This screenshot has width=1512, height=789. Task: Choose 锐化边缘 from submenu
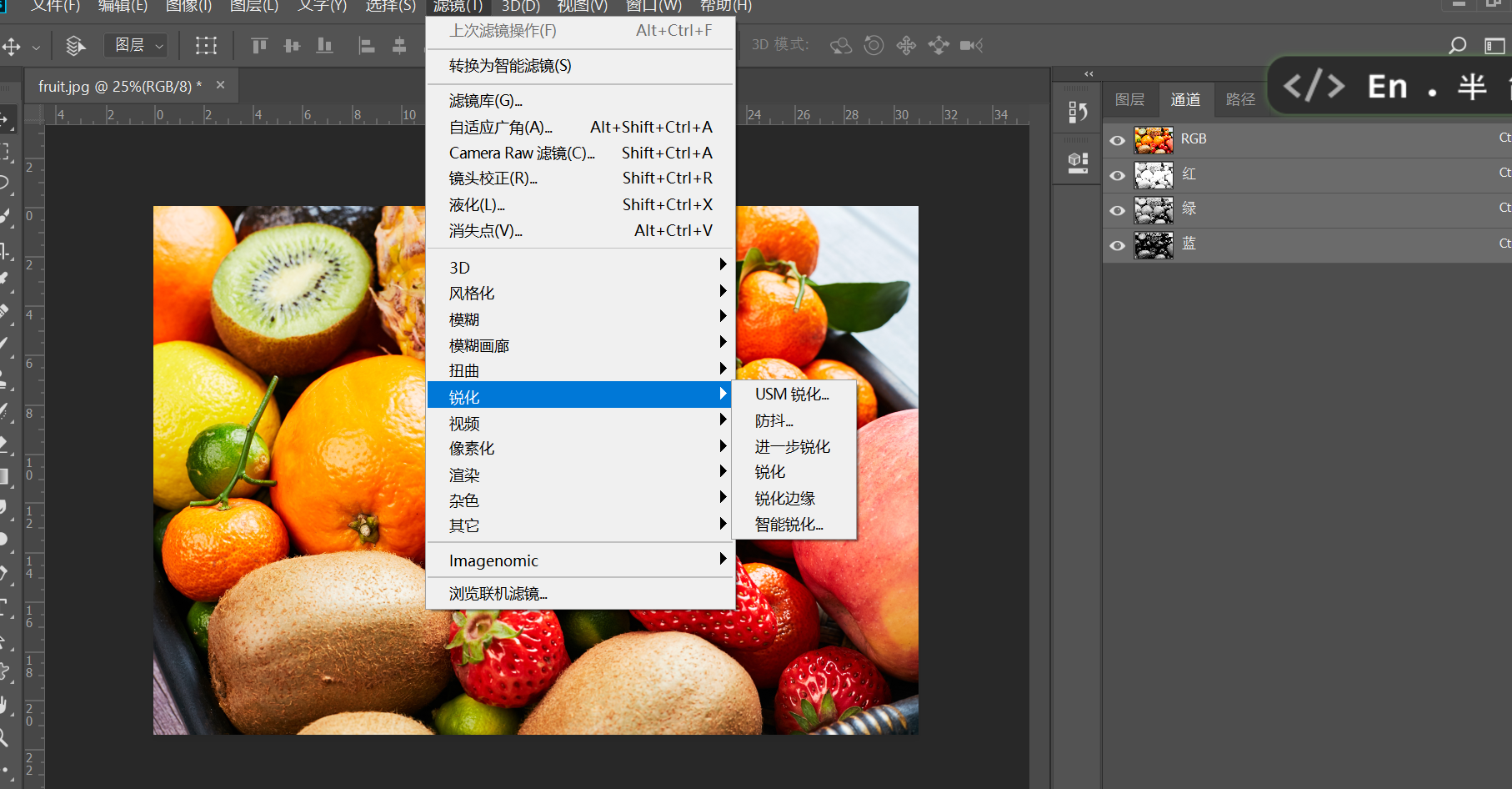coord(794,498)
